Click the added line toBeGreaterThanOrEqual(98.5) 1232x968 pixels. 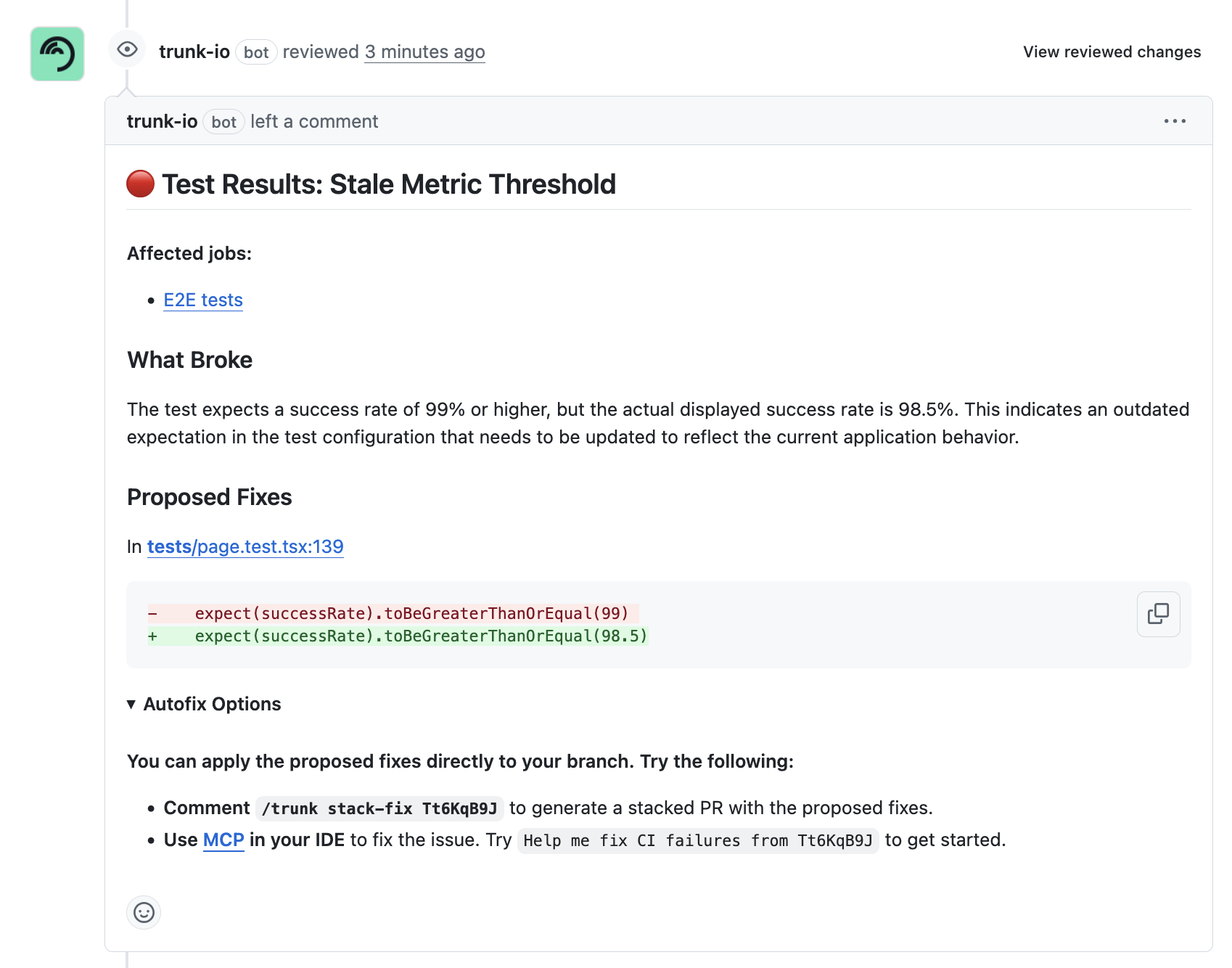[x=421, y=636]
